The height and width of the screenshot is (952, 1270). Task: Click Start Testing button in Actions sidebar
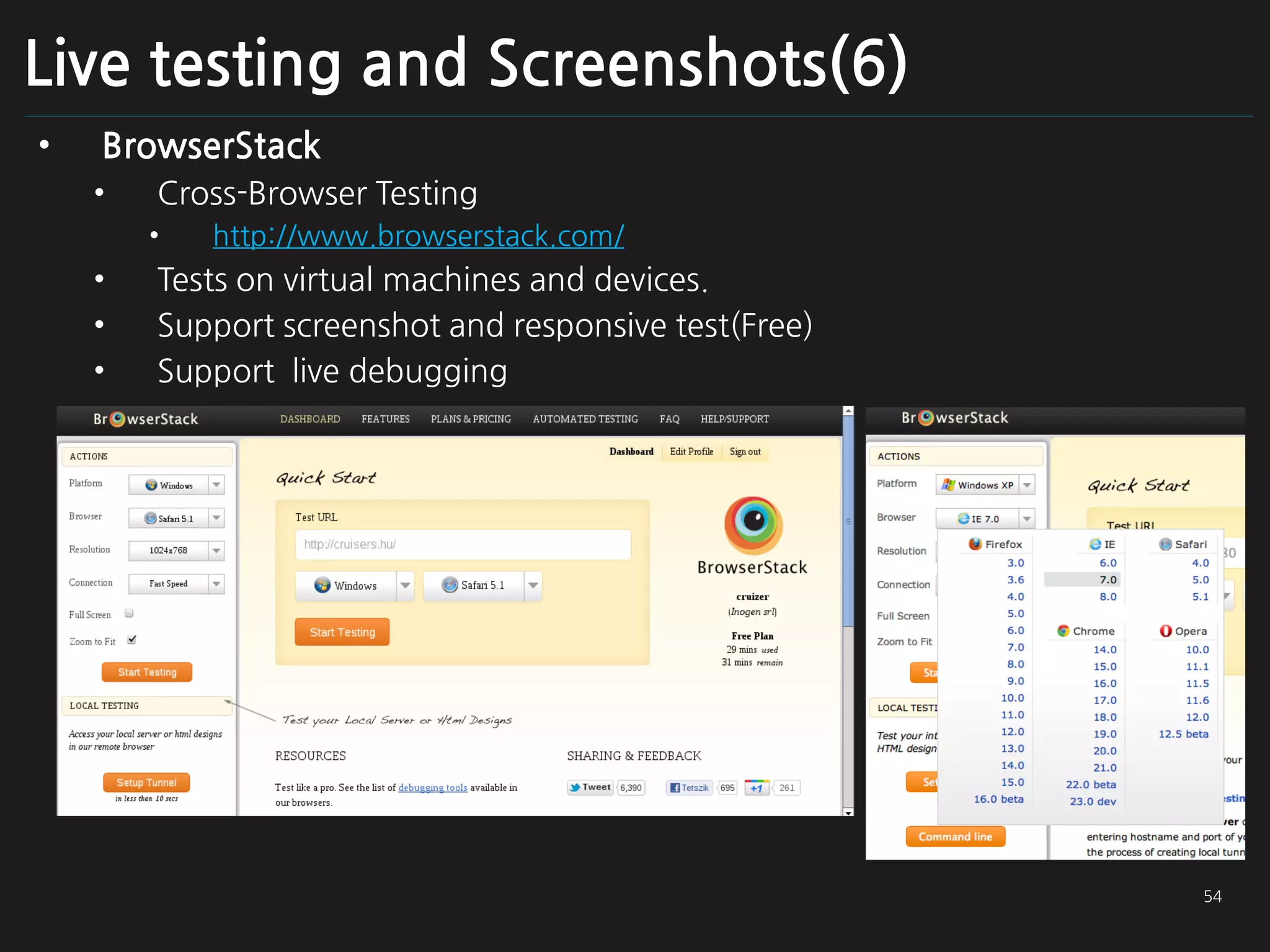click(147, 672)
